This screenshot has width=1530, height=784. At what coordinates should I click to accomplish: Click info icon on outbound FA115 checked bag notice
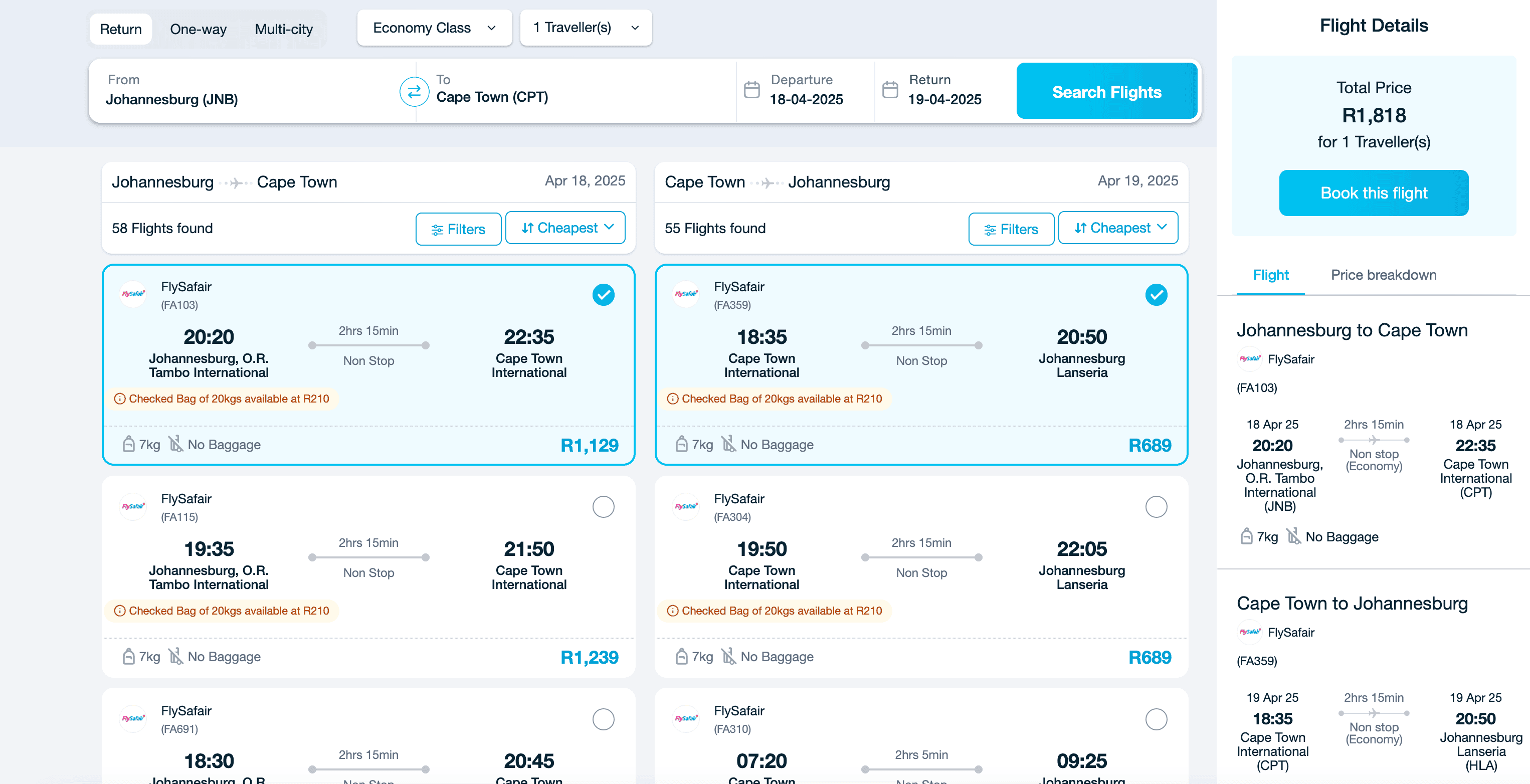click(x=119, y=611)
